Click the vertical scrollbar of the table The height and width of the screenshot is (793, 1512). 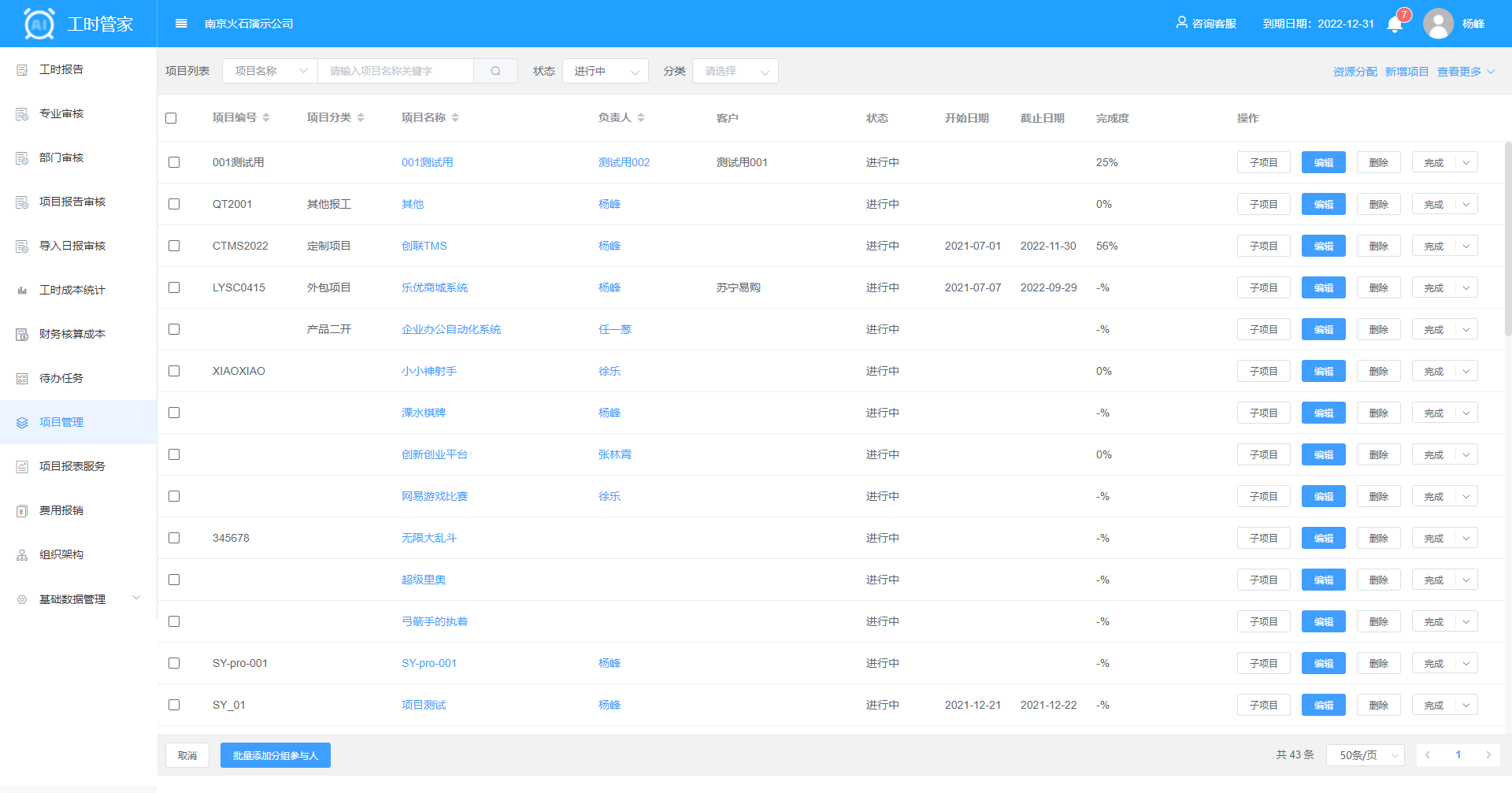[x=1507, y=236]
